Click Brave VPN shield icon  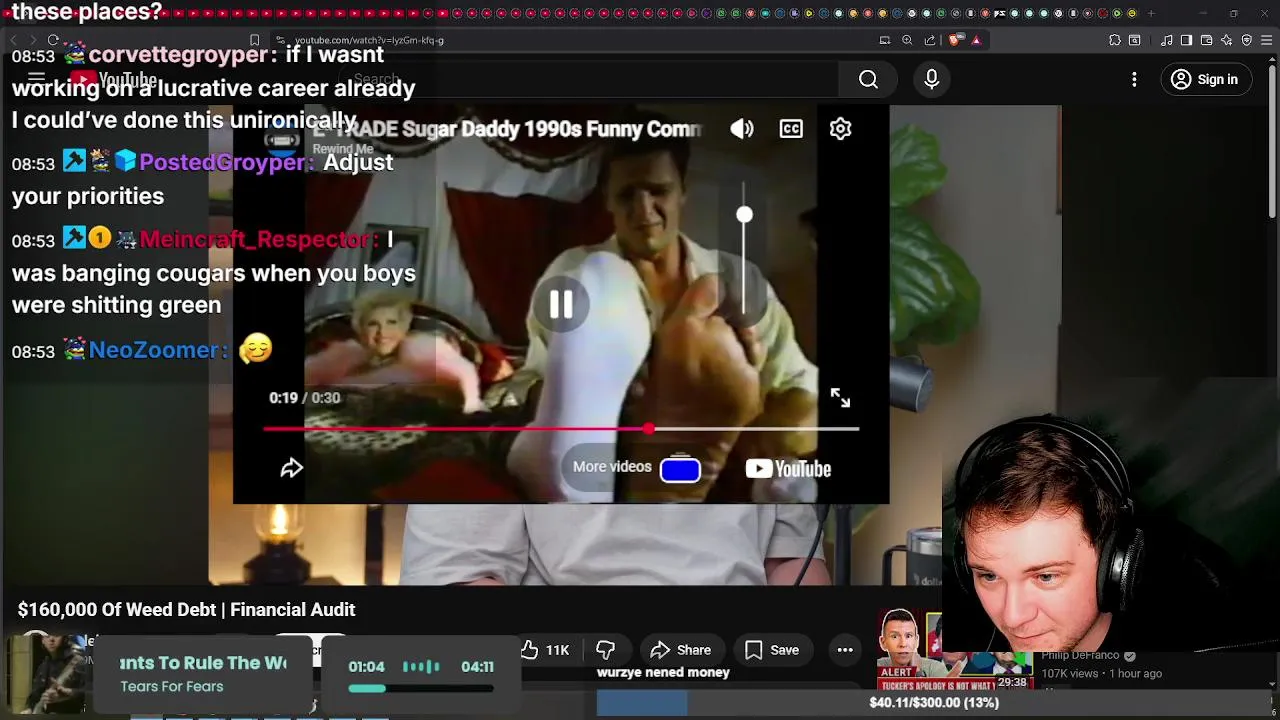(x=1247, y=40)
